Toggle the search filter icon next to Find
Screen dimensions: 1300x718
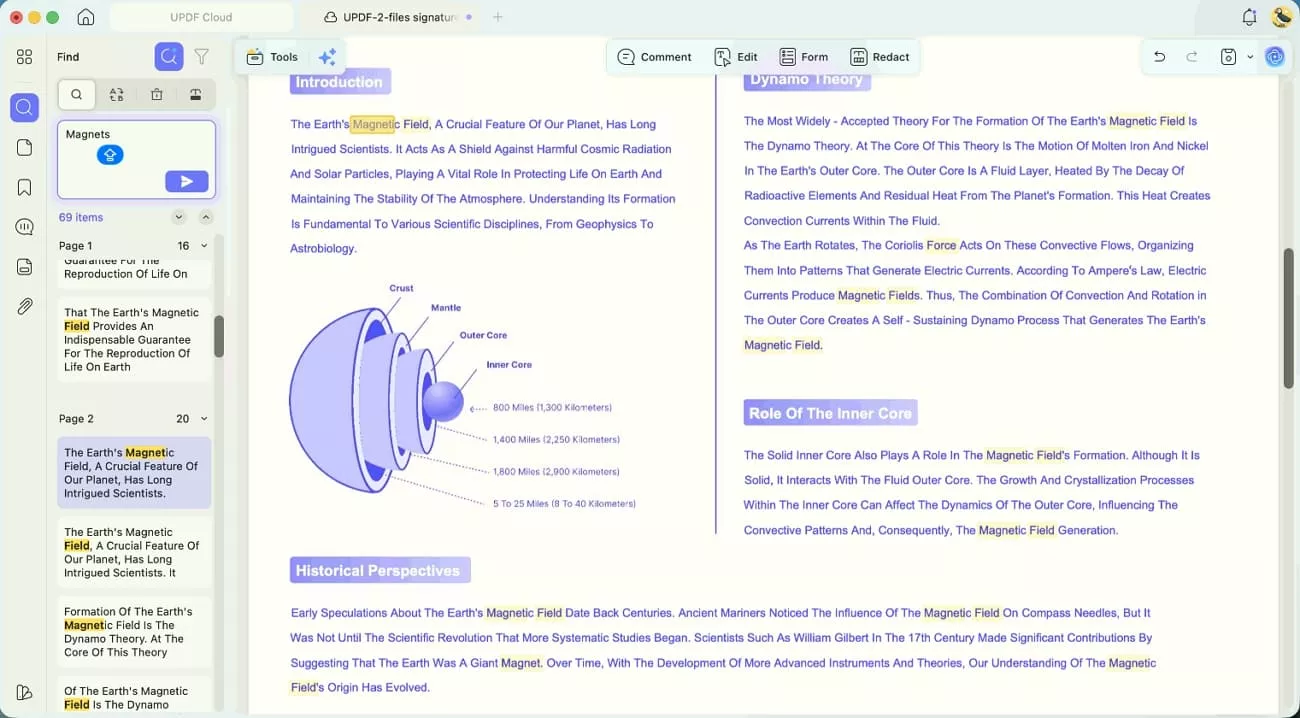(200, 57)
